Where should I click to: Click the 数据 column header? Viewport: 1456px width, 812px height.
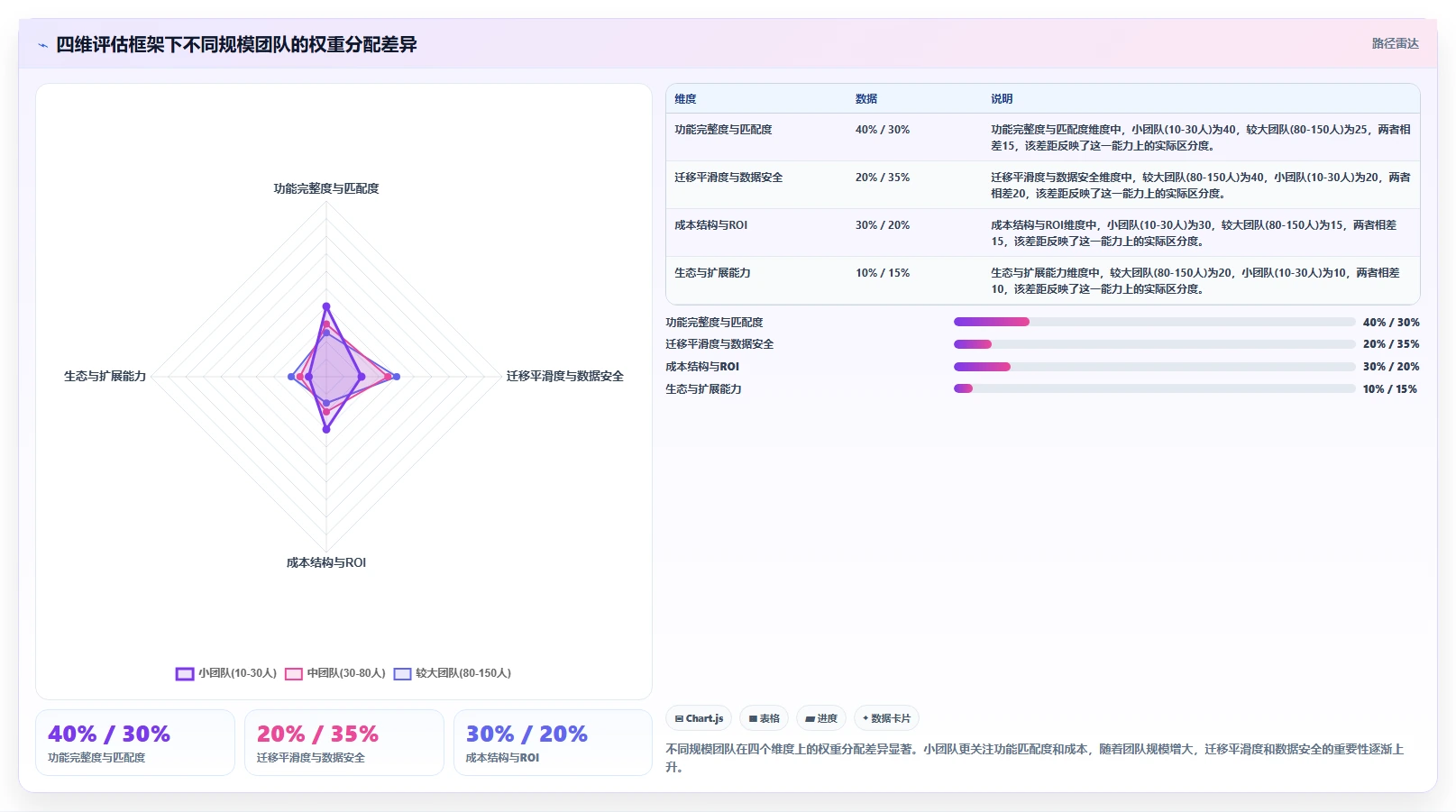866,99
